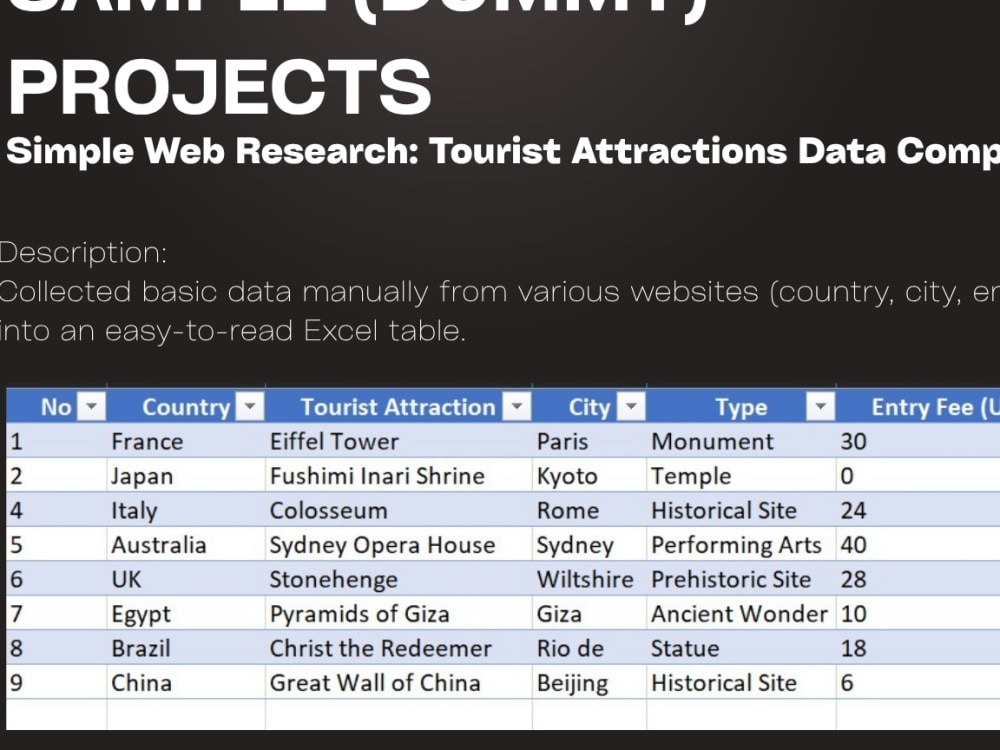Select the Historical Site cell in China row
The width and height of the screenshot is (1000, 750).
pos(741,682)
